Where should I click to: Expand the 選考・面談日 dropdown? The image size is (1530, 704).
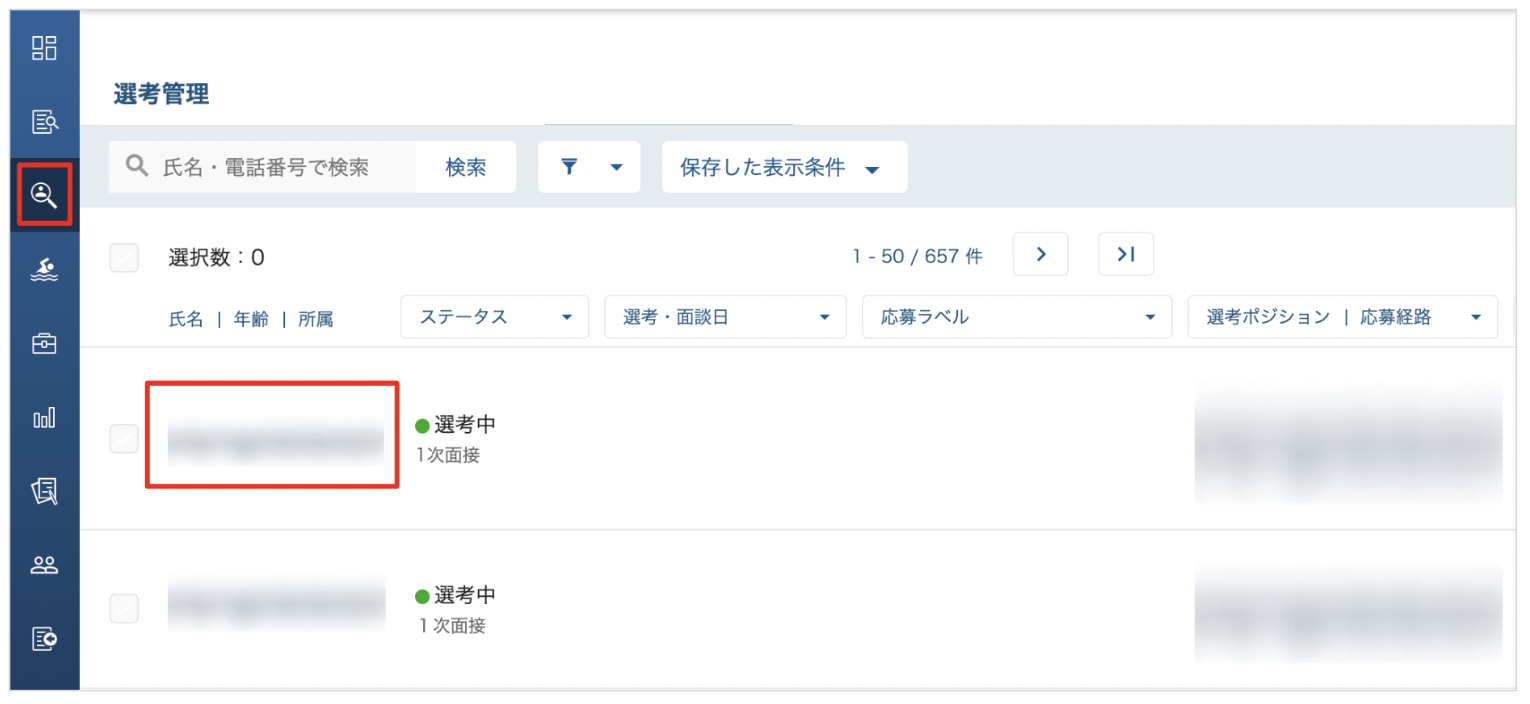point(725,317)
